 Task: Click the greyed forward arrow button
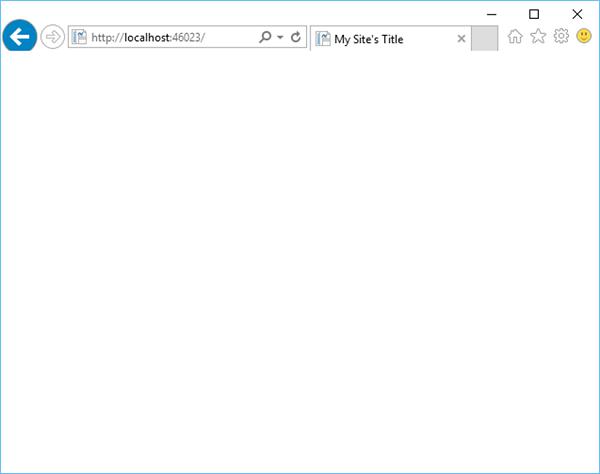pos(52,37)
